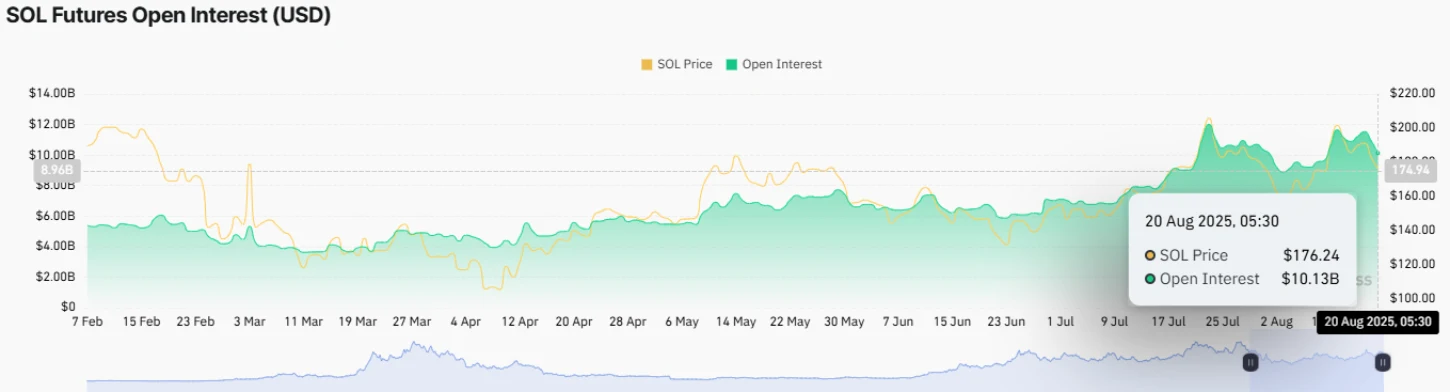The width and height of the screenshot is (1450, 392).
Task: Click the 22 May date label
Action: [789, 322]
